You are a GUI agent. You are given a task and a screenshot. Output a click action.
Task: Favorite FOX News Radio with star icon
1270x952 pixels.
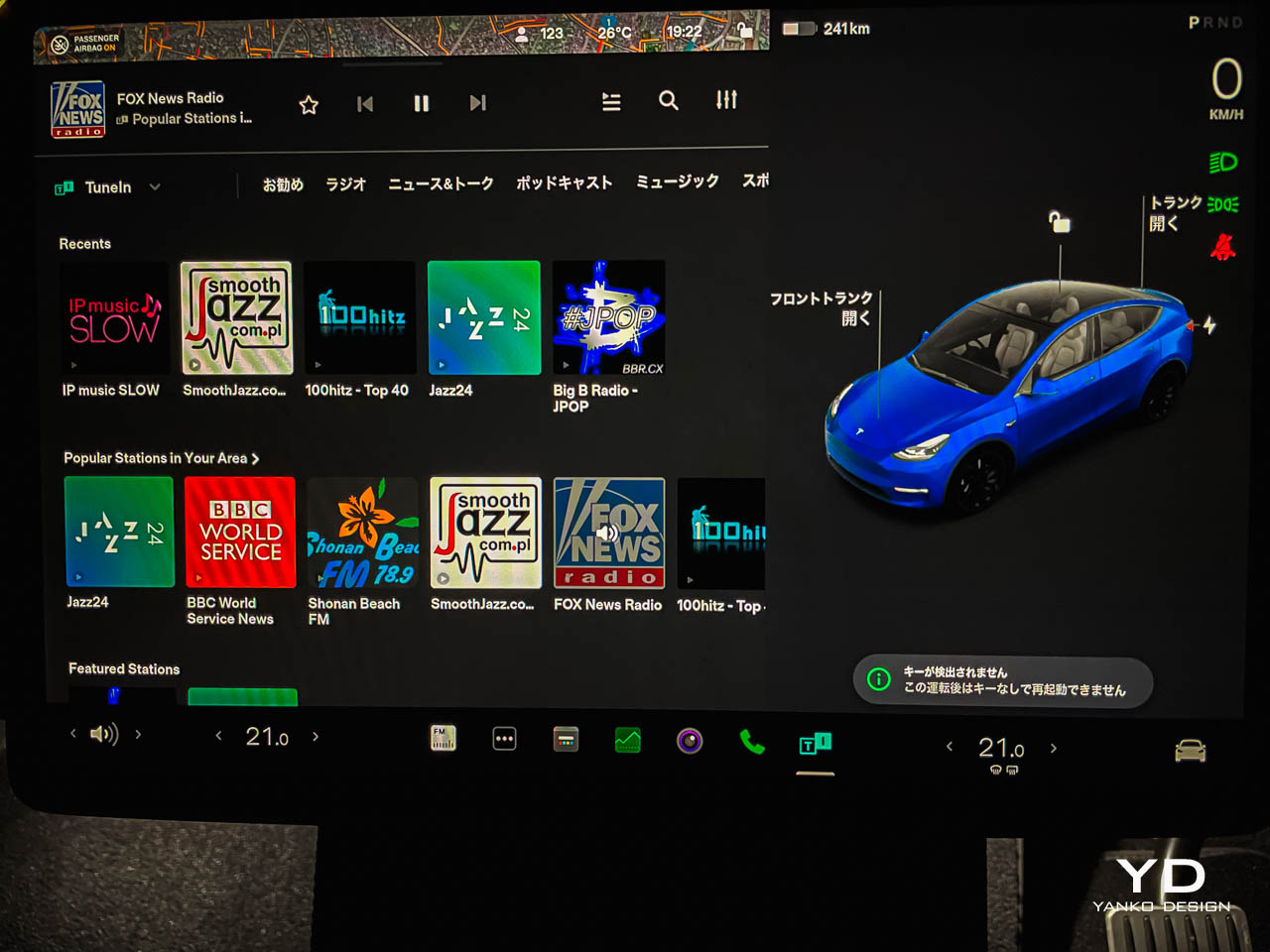(309, 104)
